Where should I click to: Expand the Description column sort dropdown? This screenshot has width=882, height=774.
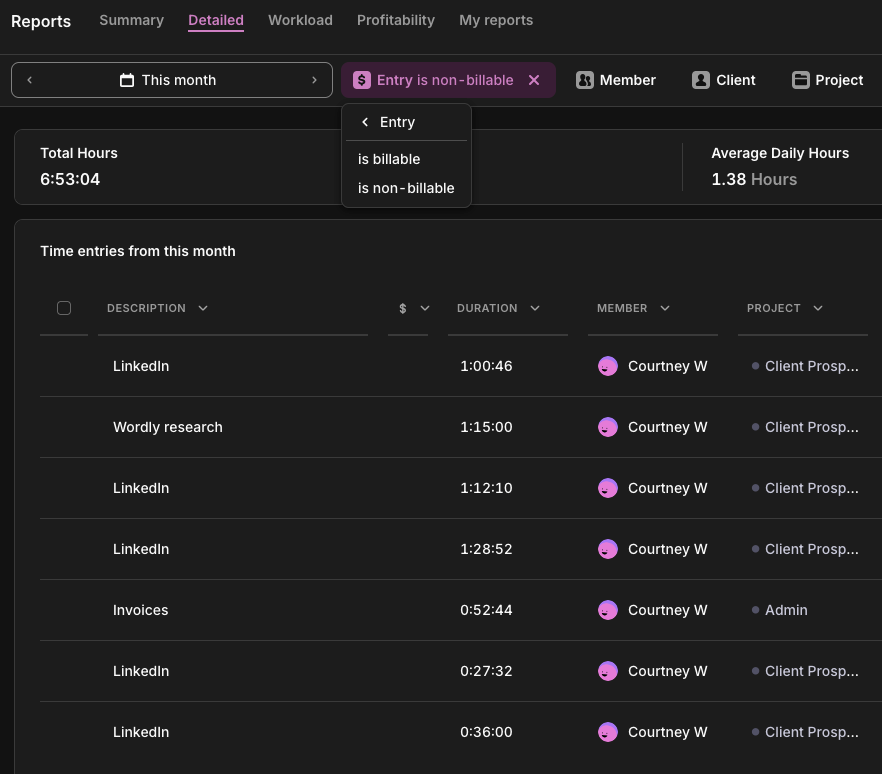coord(203,308)
